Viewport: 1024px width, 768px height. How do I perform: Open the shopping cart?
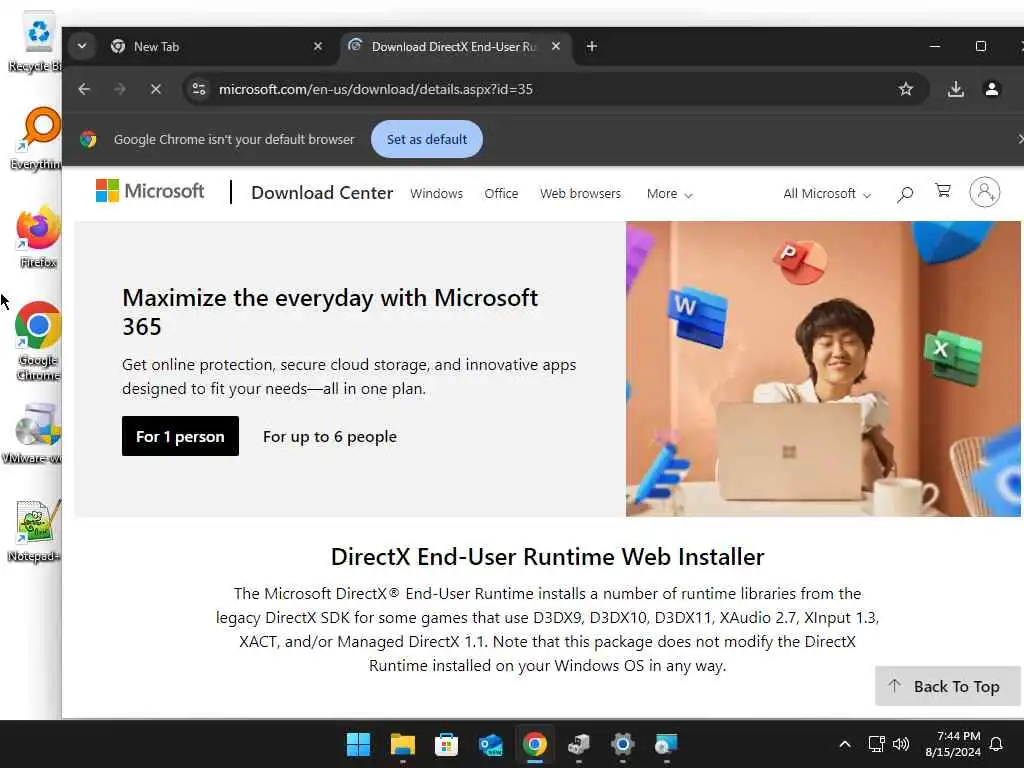click(x=942, y=191)
